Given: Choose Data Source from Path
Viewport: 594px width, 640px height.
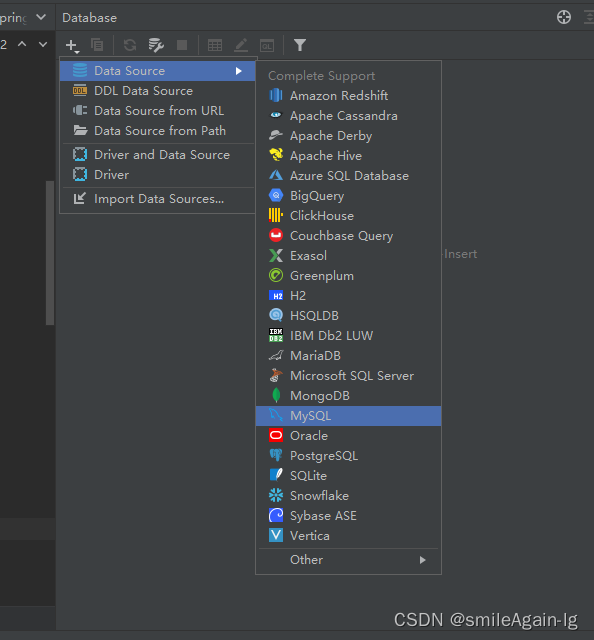Looking at the screenshot, I should tap(158, 131).
